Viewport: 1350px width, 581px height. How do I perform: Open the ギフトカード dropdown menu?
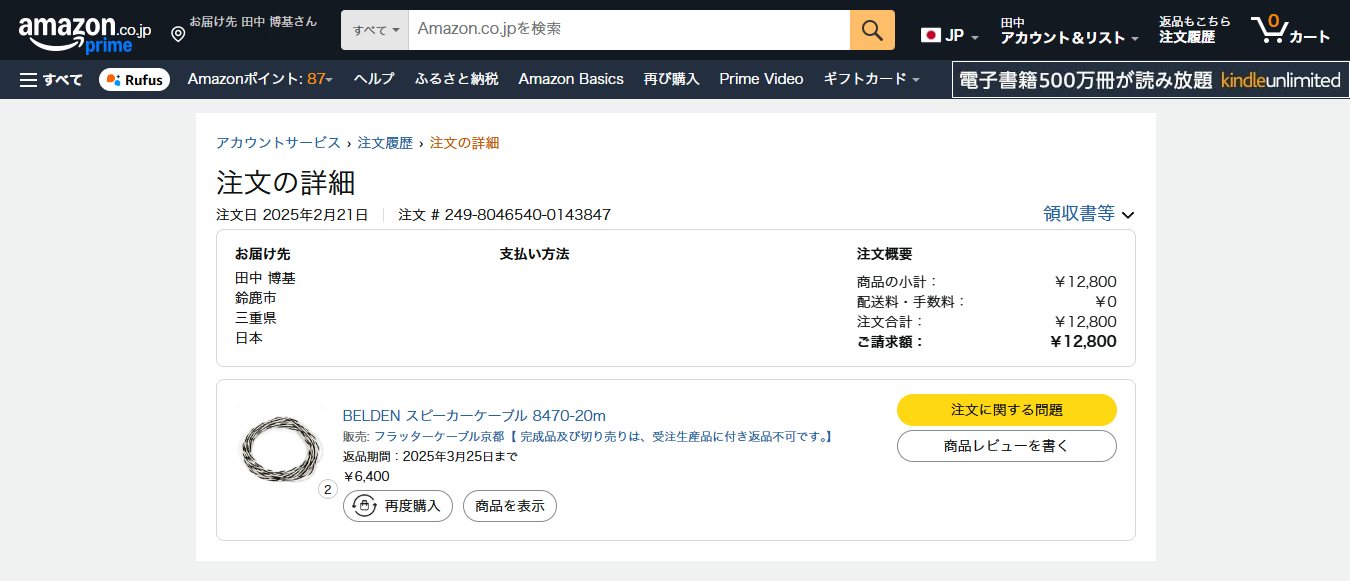click(x=871, y=79)
